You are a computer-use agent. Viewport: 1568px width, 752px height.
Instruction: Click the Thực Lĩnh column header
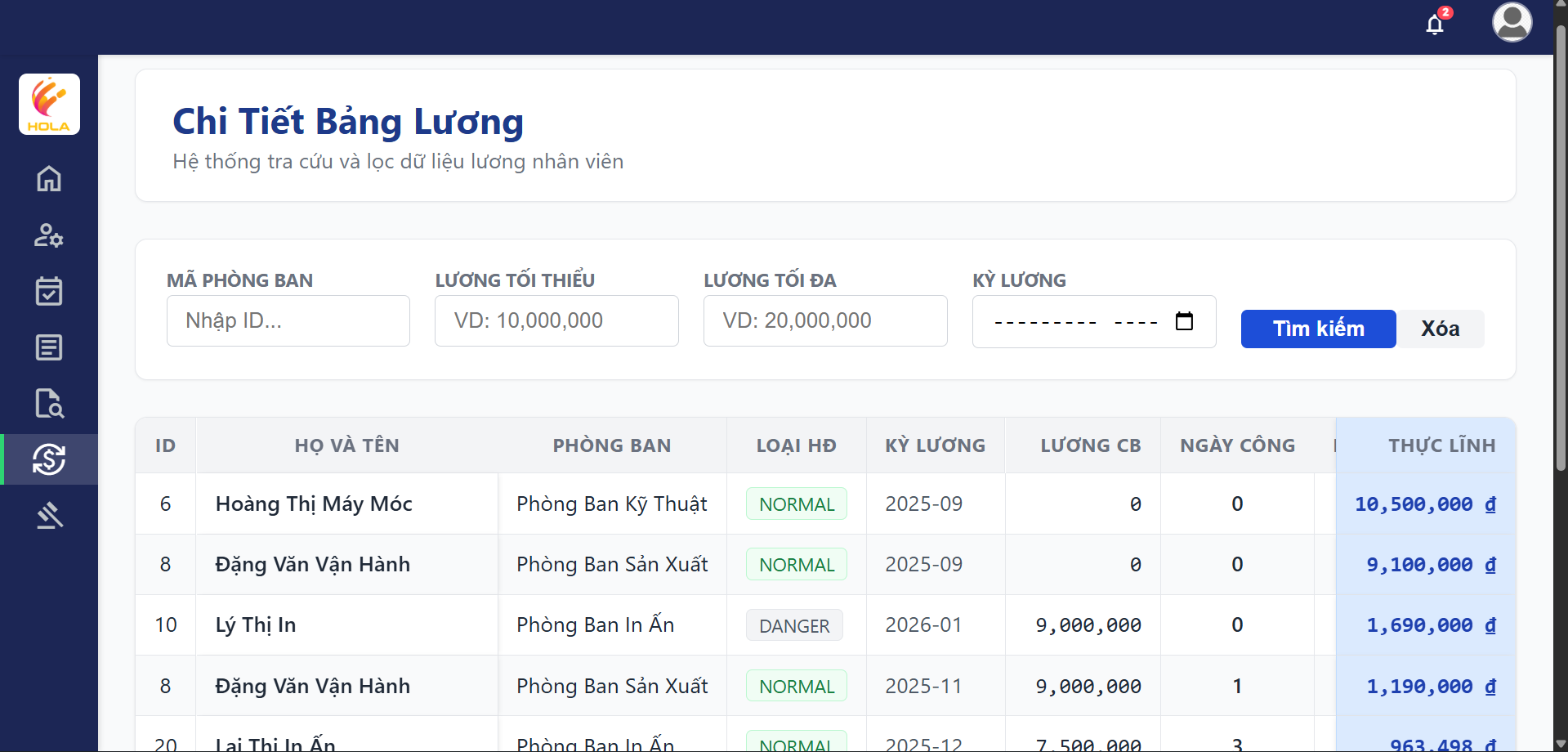tap(1441, 445)
